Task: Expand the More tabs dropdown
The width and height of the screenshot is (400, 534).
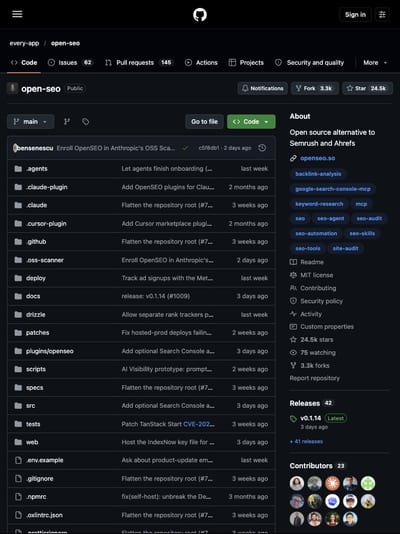Action: point(375,63)
